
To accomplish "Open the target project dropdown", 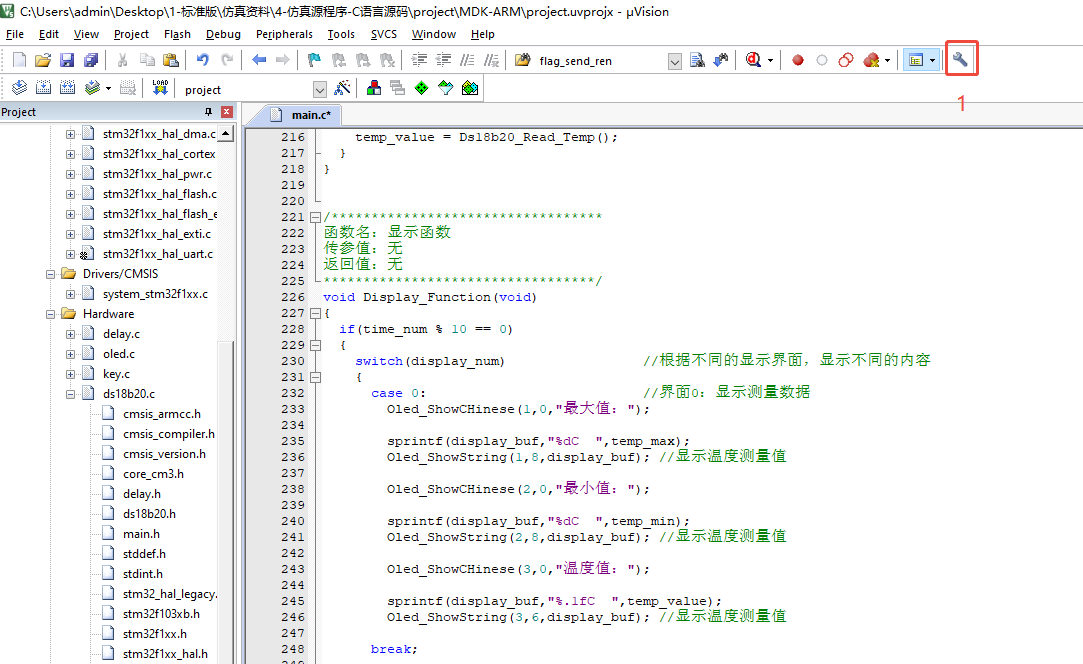I will pos(320,89).
